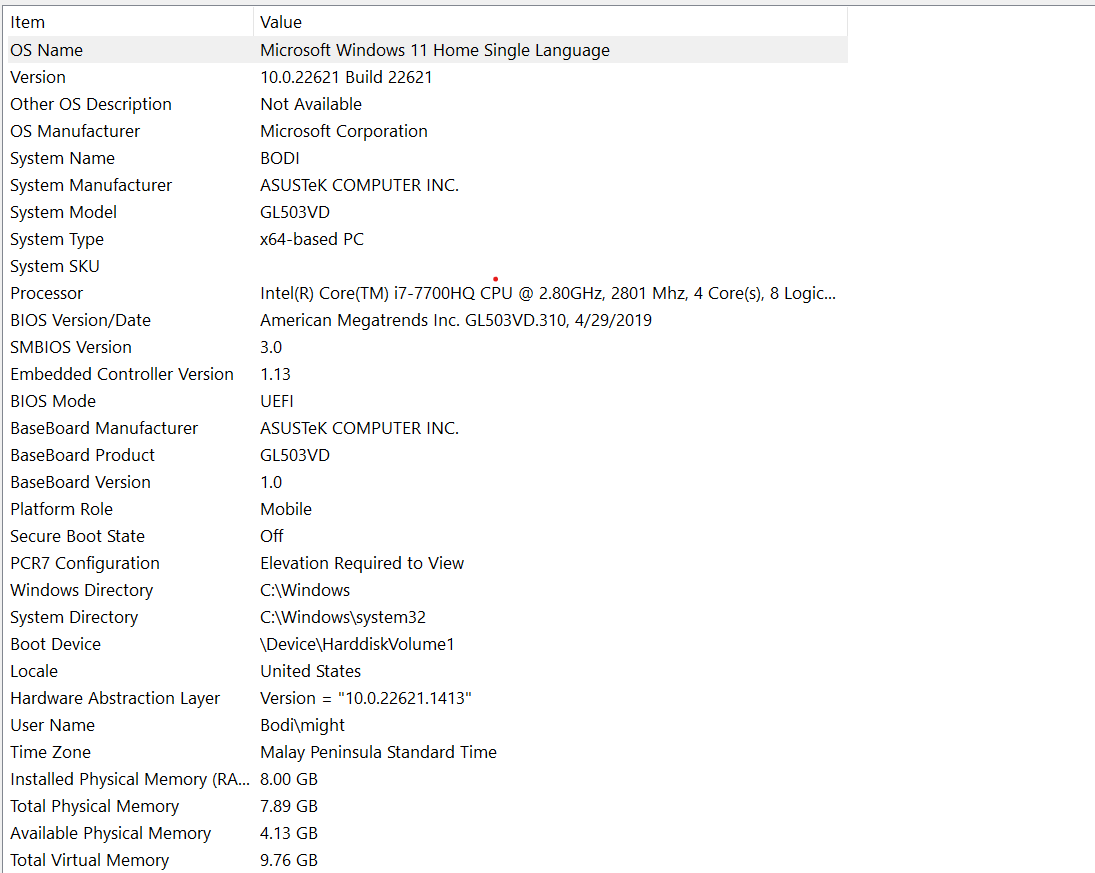Click the 4.13 GB value

pos(288,833)
